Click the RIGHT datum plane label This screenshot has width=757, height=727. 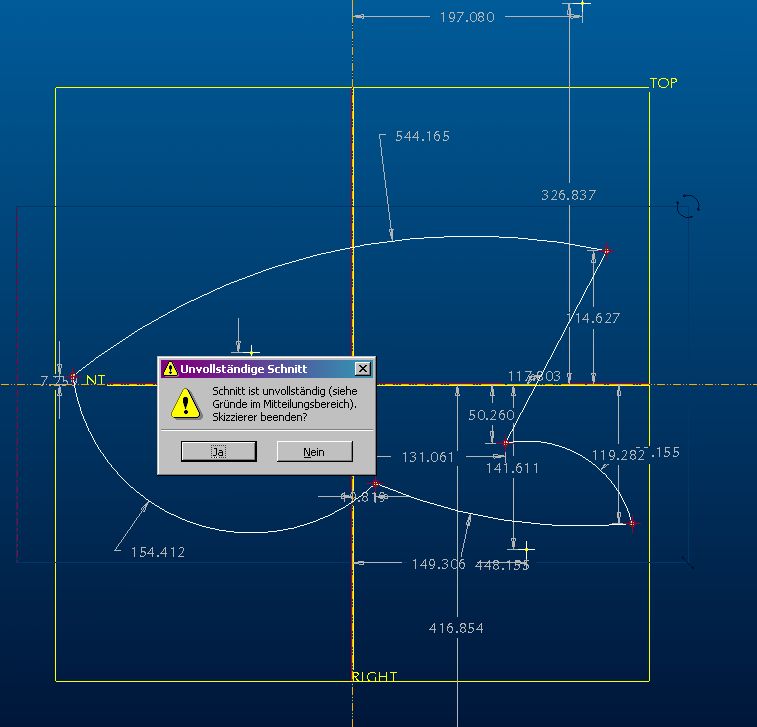pyautogui.click(x=374, y=676)
